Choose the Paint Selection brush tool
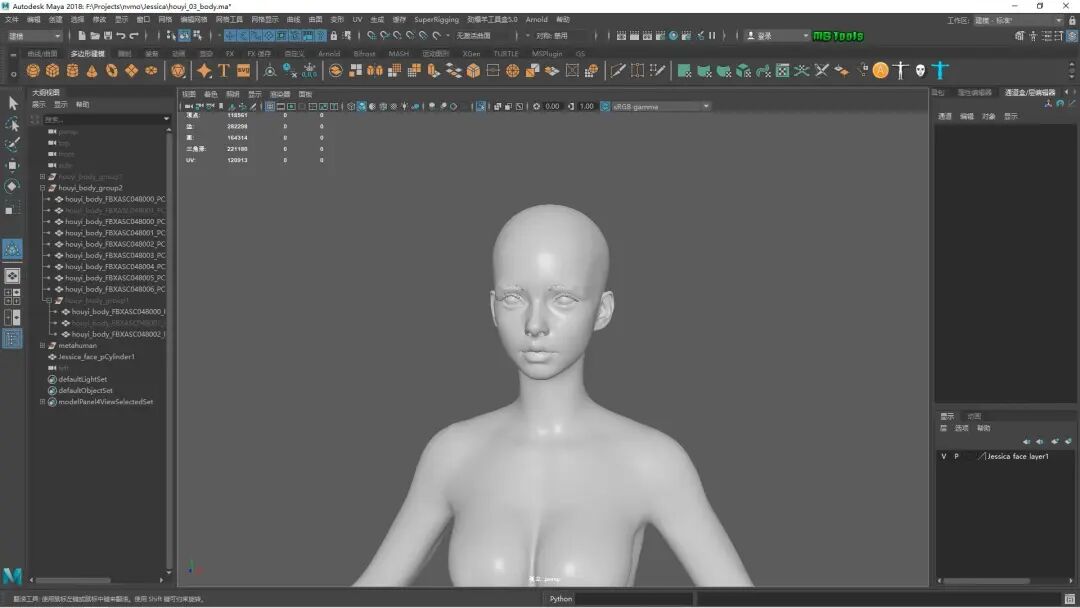Screen dimensions: 1080x608 pos(13,145)
